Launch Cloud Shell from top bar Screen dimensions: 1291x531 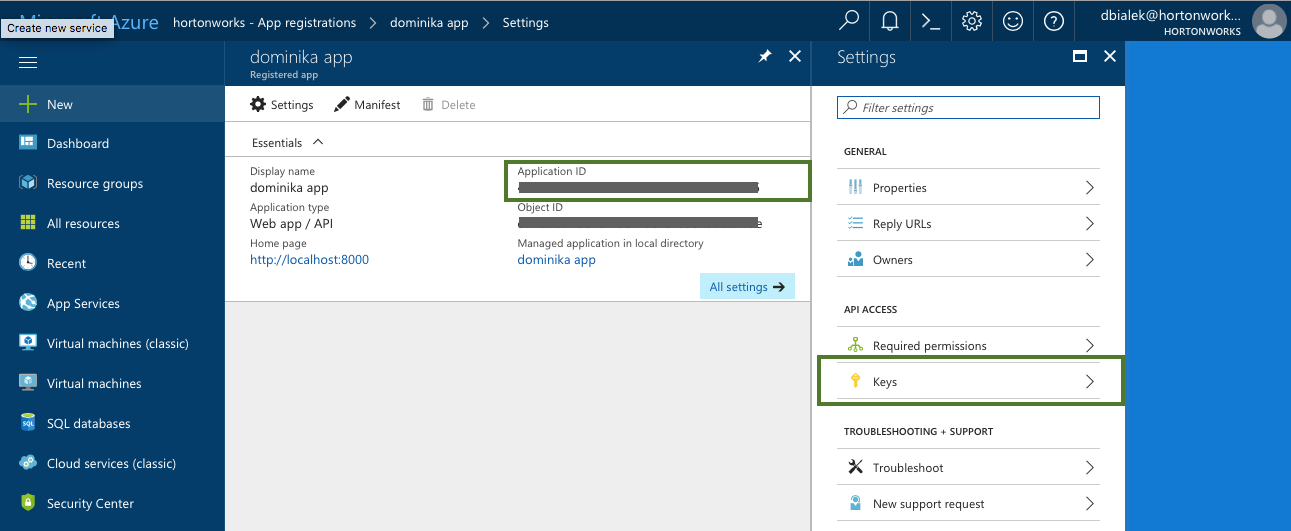(x=931, y=21)
